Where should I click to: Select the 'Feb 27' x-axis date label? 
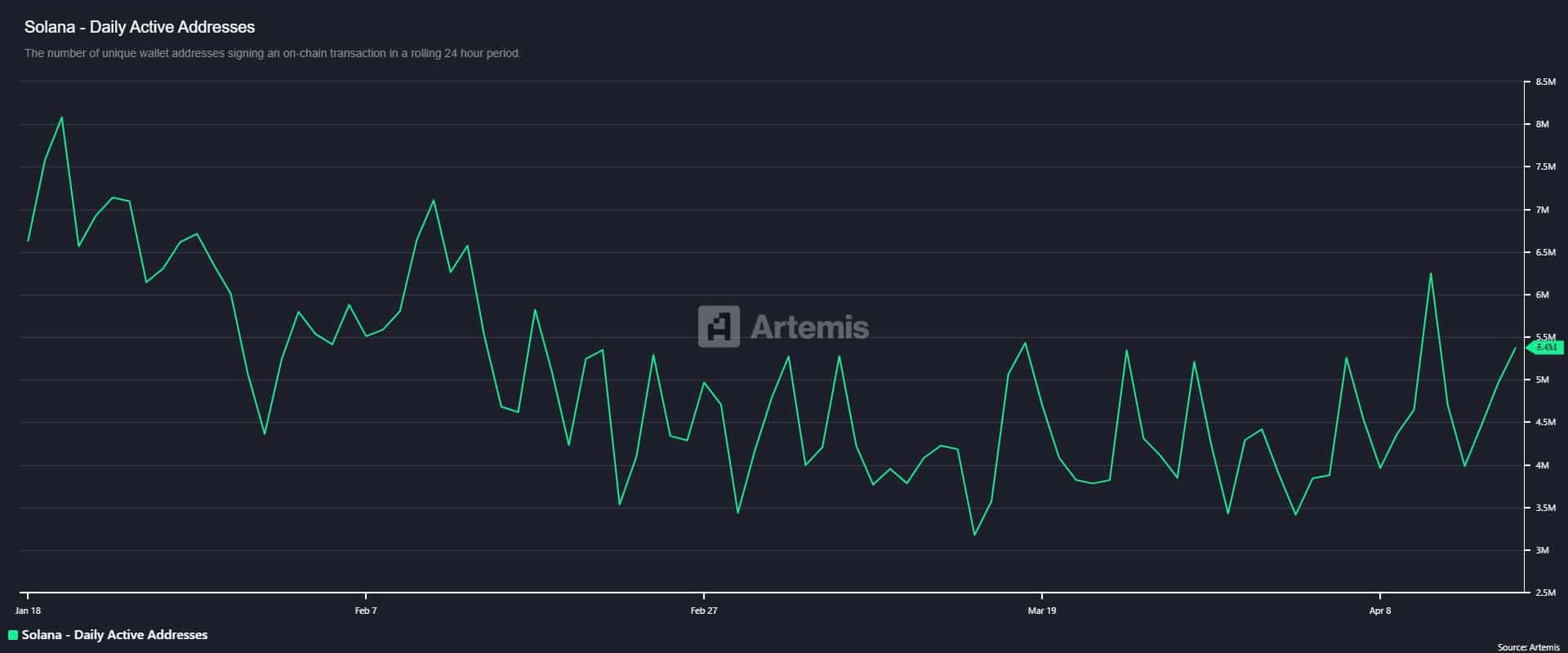pos(704,611)
